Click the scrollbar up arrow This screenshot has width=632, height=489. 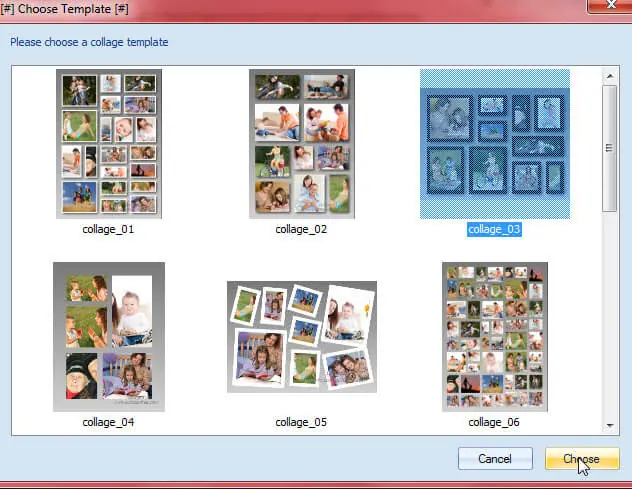click(x=610, y=76)
